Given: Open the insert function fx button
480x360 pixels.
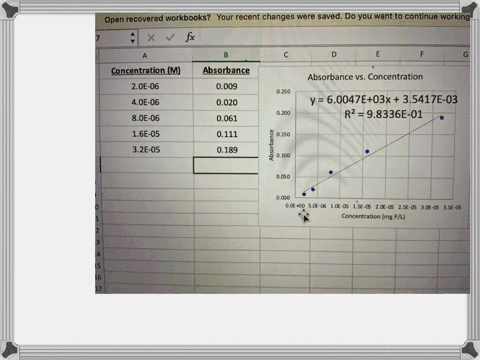Looking at the screenshot, I should click(x=190, y=37).
